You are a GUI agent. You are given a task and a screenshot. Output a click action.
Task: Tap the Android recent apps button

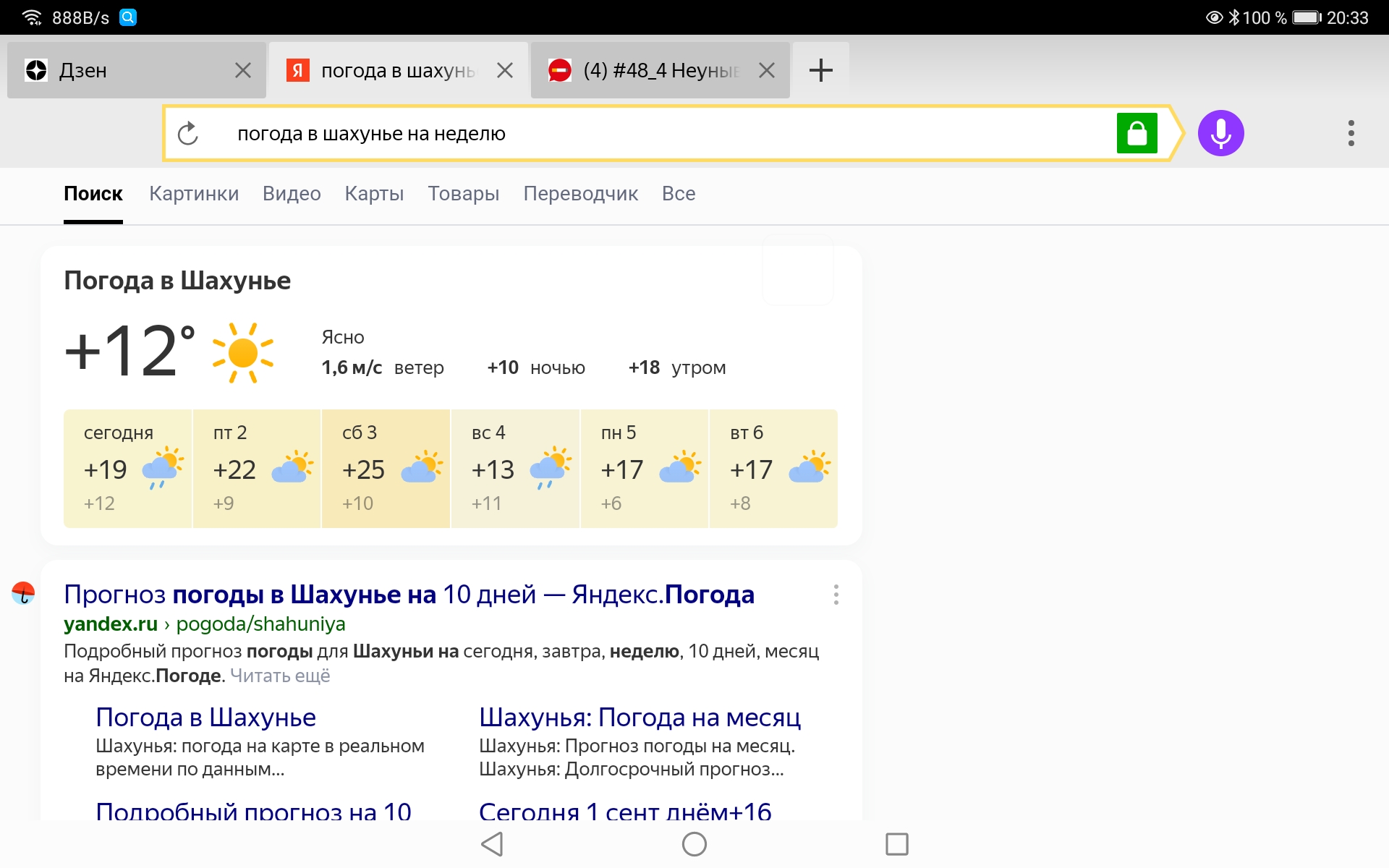coord(896,843)
